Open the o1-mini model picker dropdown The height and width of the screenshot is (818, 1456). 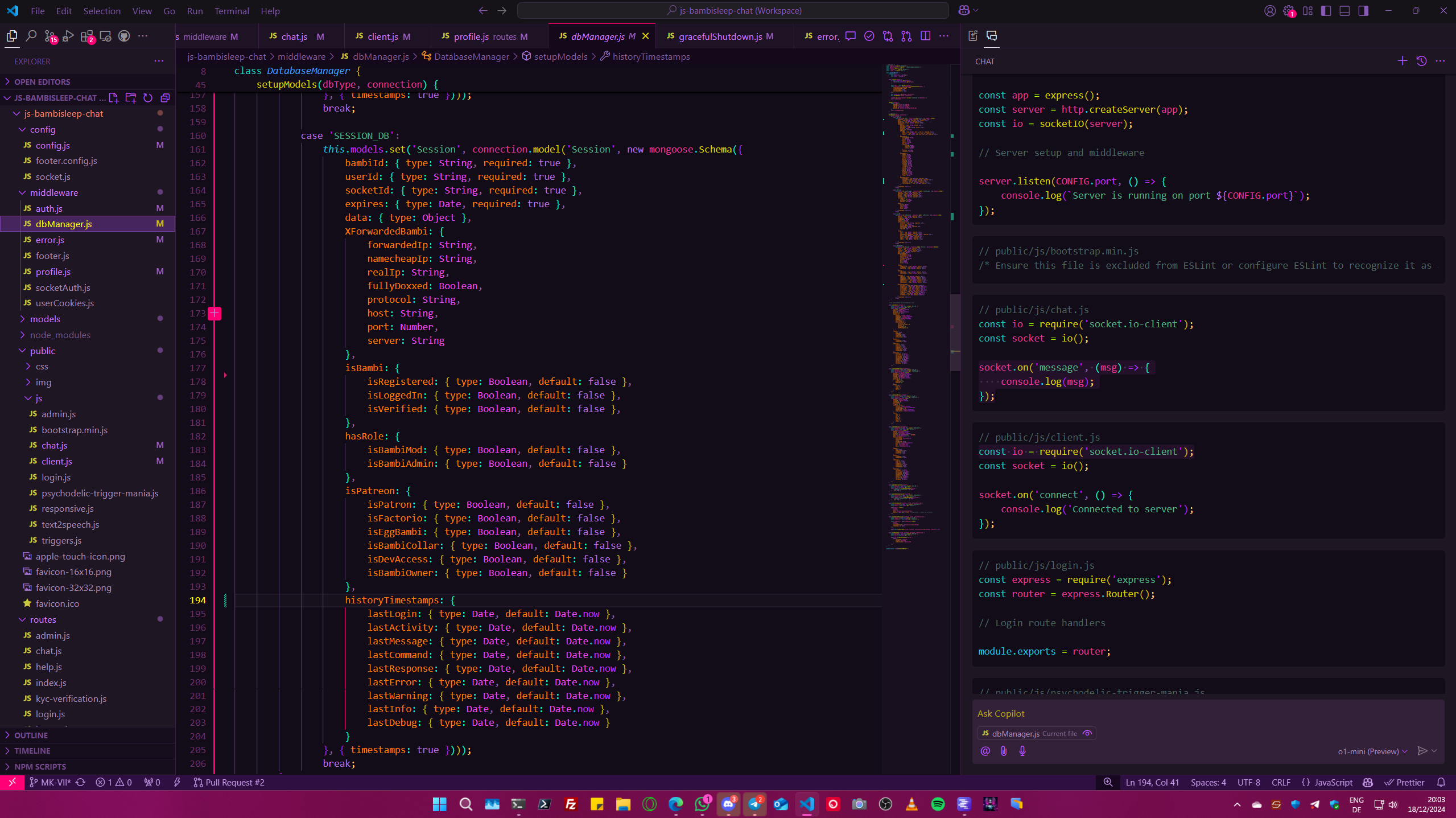pos(1372,751)
